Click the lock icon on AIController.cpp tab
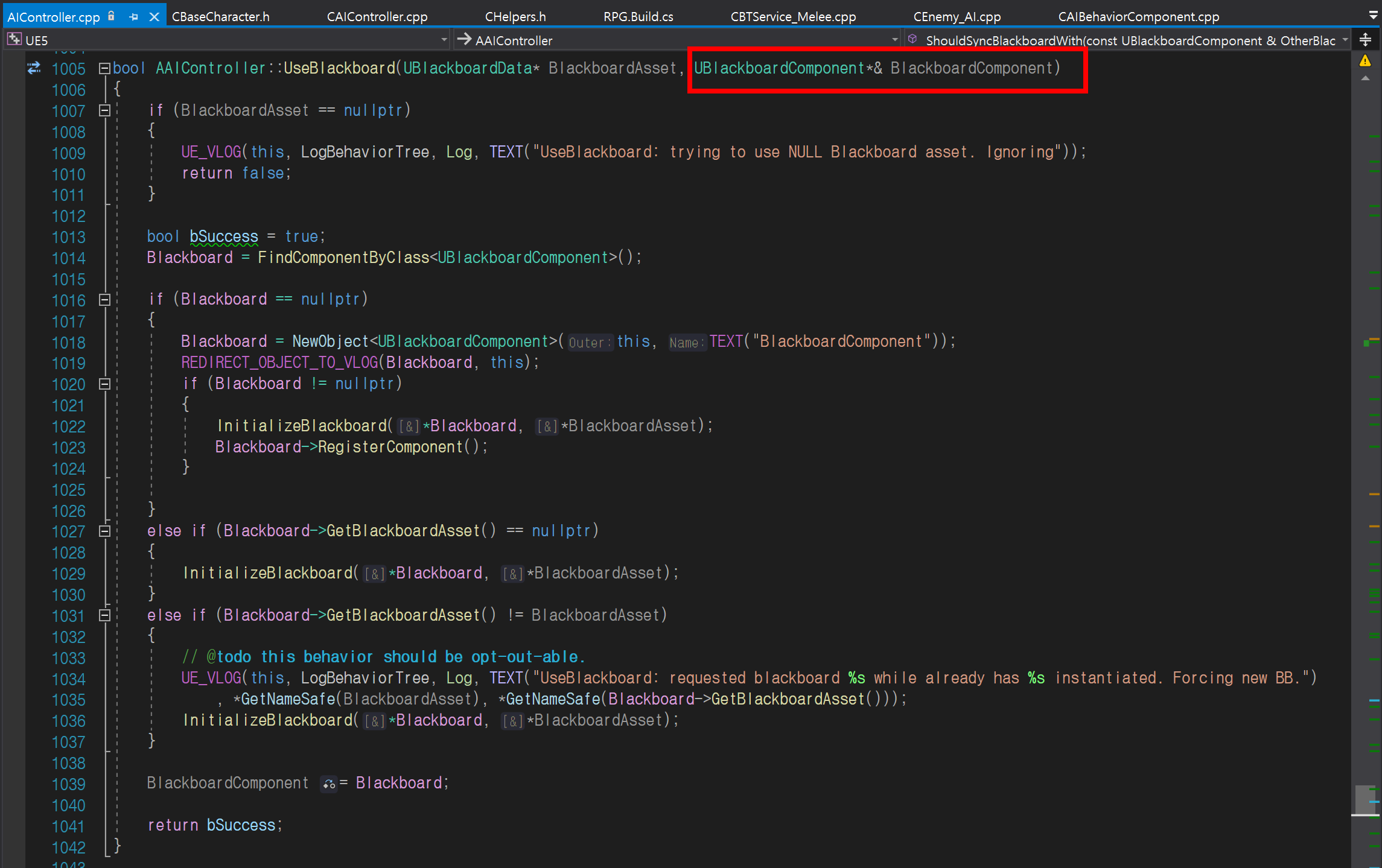The image size is (1382, 868). pyautogui.click(x=111, y=16)
